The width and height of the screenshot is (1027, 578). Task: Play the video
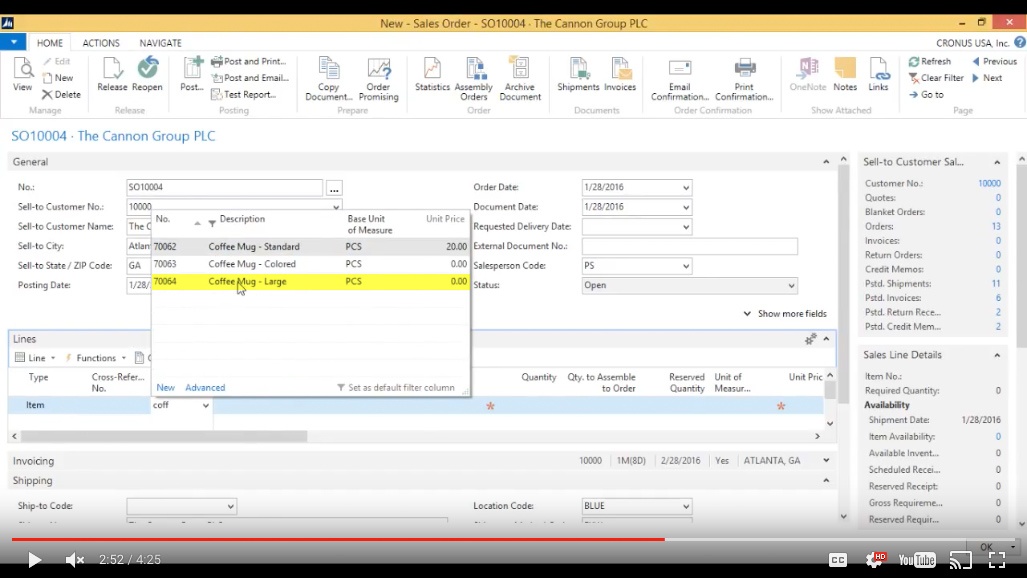click(34, 560)
